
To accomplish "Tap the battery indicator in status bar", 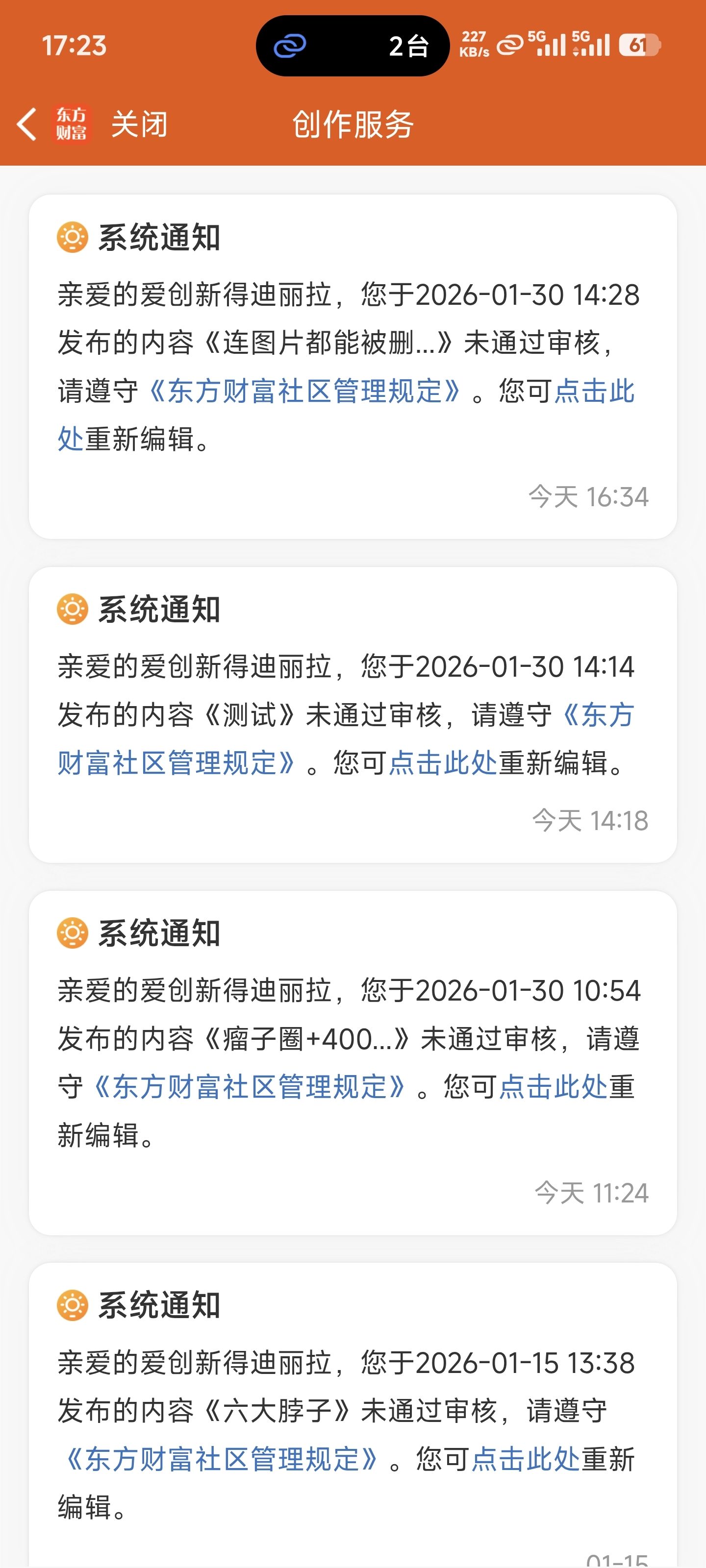I will click(640, 45).
